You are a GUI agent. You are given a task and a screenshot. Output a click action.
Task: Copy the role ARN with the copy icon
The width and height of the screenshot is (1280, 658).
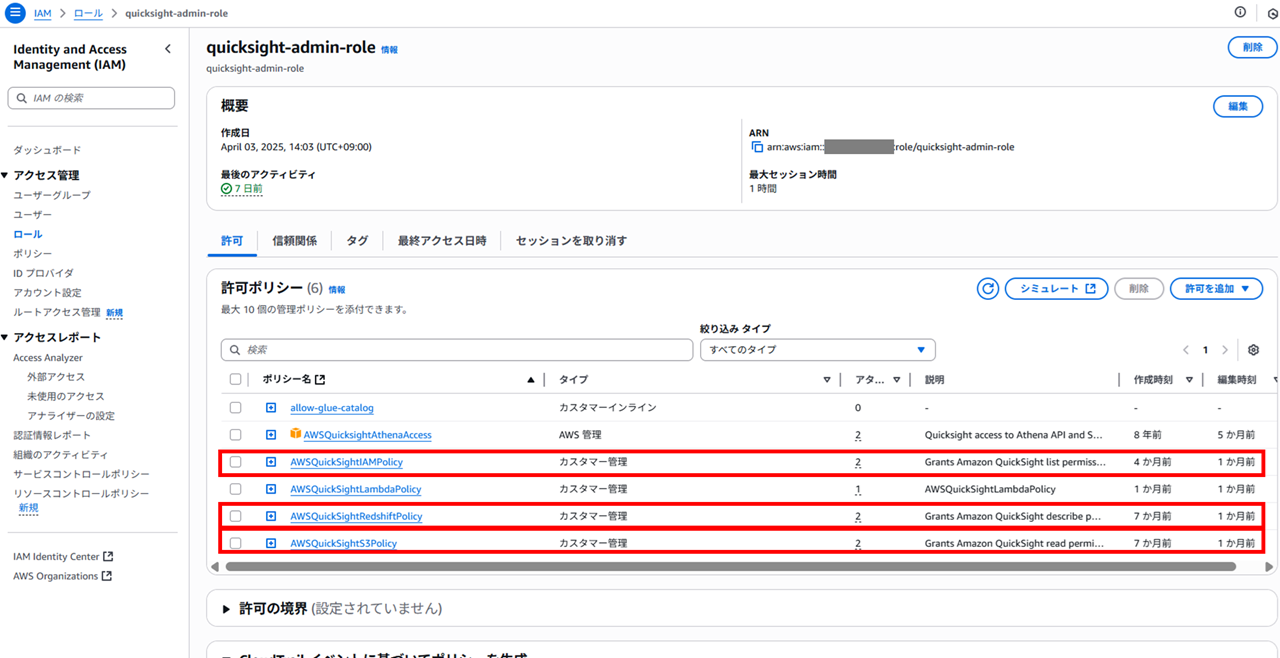click(757, 147)
